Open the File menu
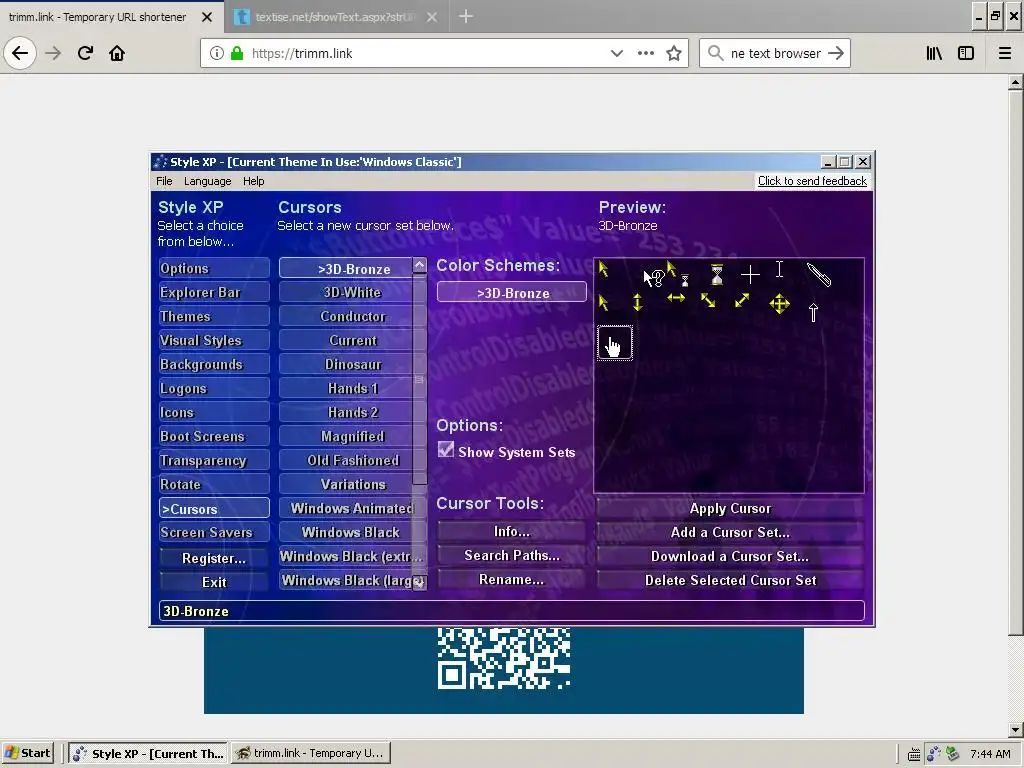 (164, 181)
